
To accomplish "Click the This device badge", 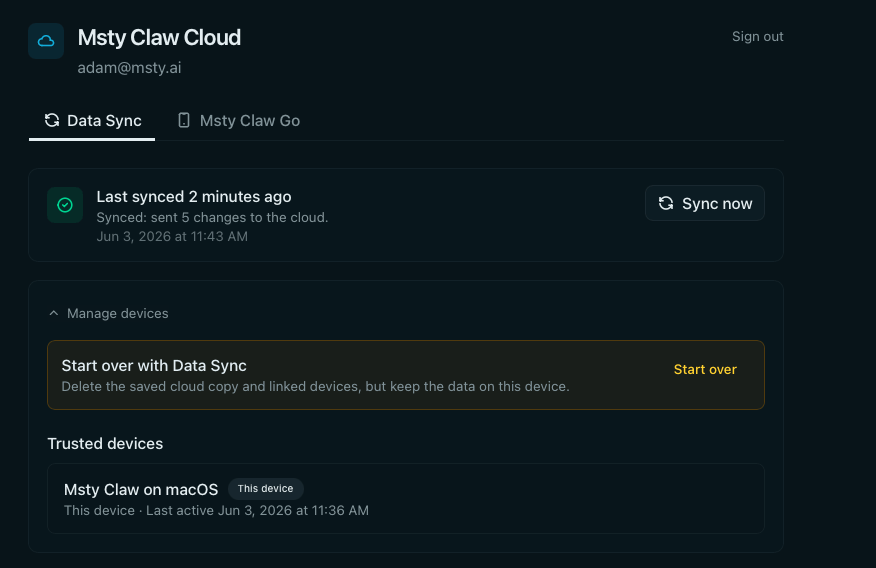I will 265,489.
